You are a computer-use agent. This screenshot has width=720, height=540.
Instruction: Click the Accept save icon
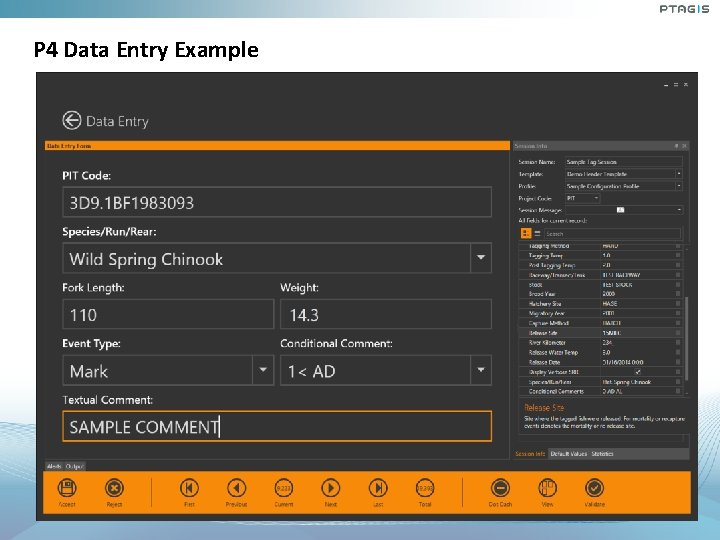click(67, 488)
